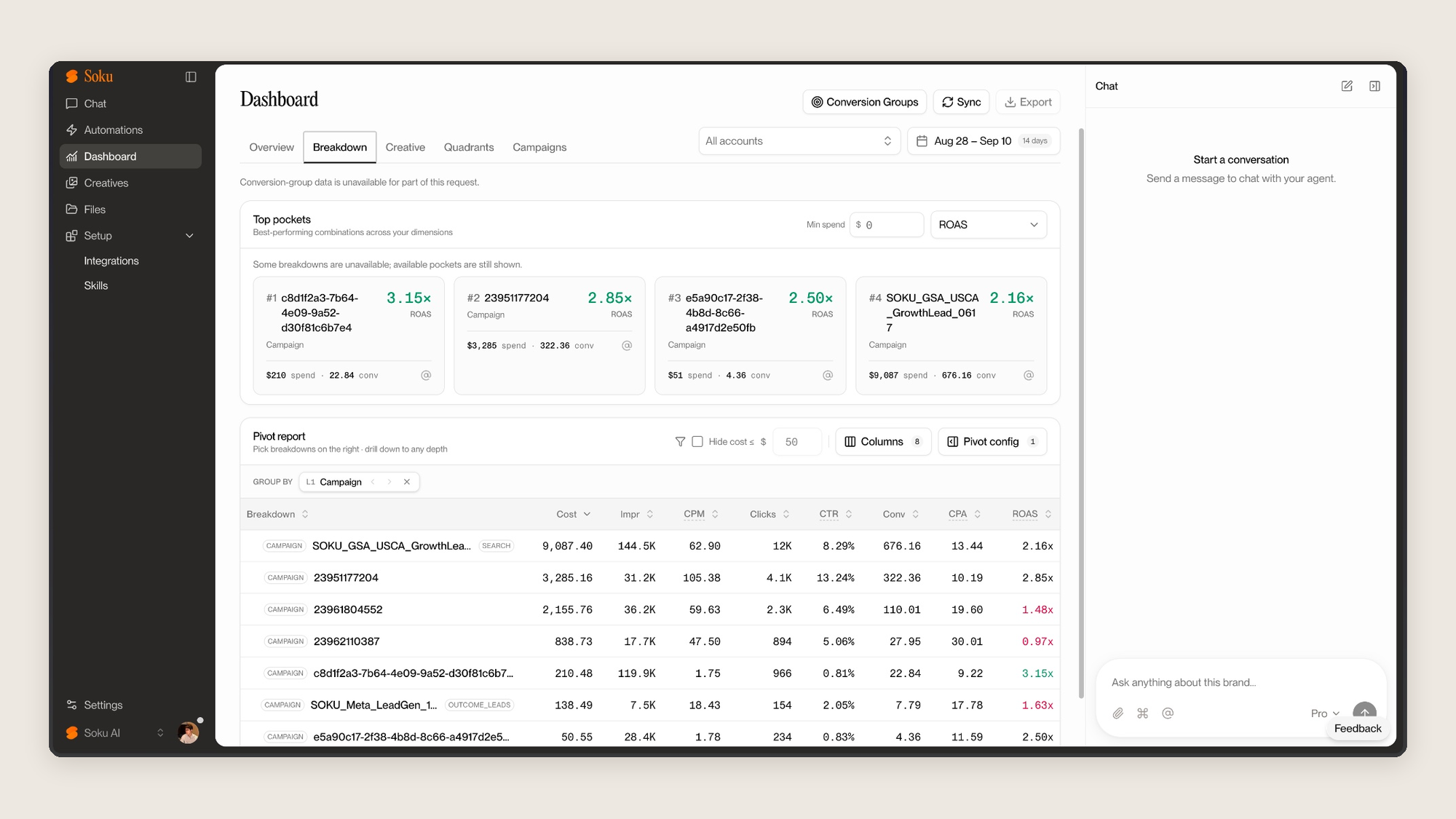Viewport: 1456px width, 819px height.
Task: Open Automations in the sidebar
Action: tap(130, 130)
